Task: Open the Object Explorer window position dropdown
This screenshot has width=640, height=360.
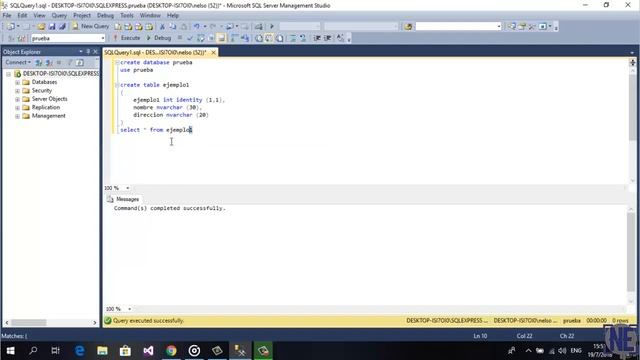Action: 81,52
